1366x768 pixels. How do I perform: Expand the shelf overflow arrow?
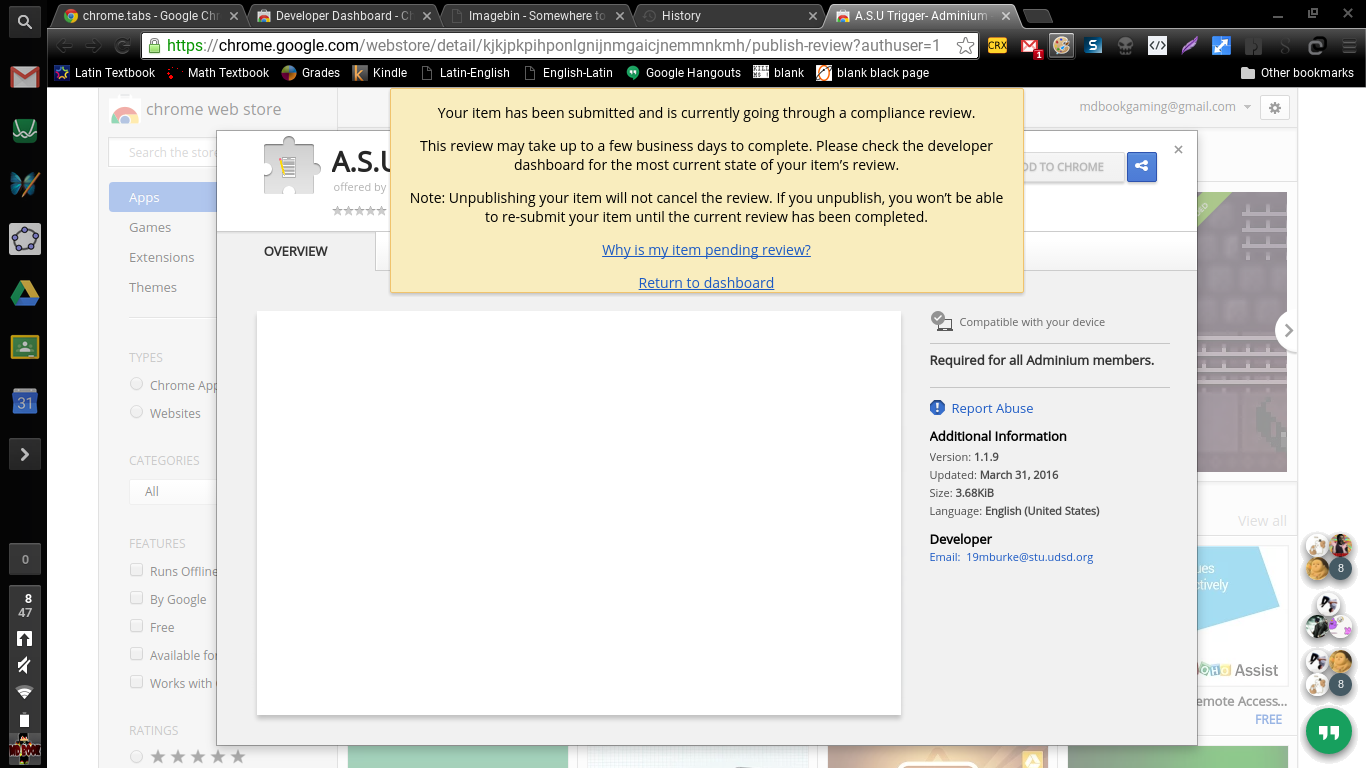coord(24,455)
